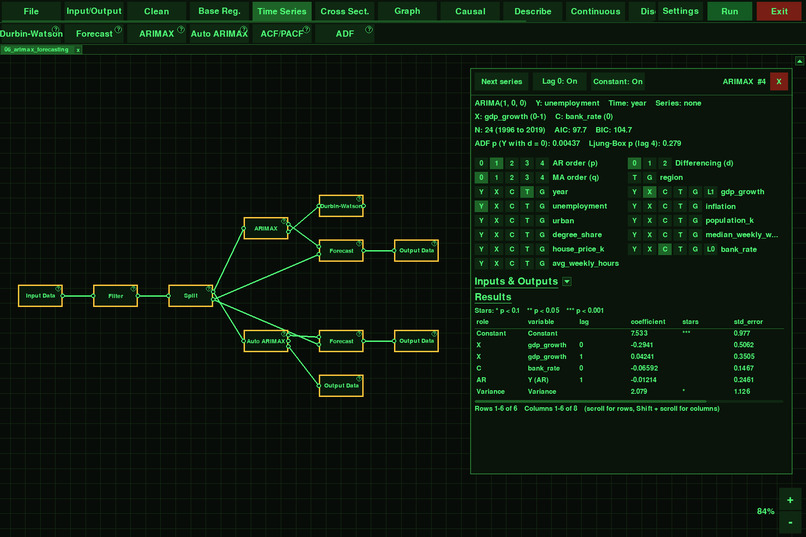Set Differencing (d) to 1

[x=649, y=163]
